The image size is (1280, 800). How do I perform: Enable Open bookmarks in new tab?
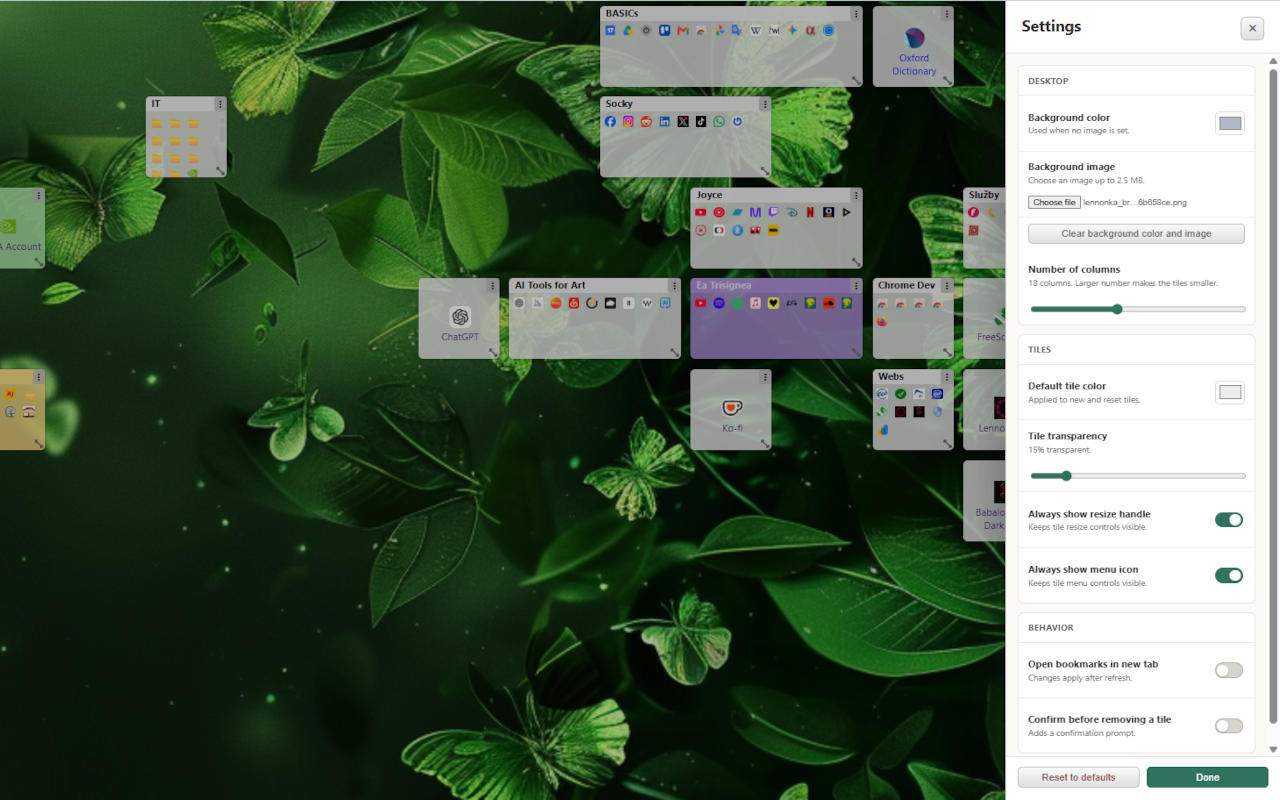[x=1229, y=670]
